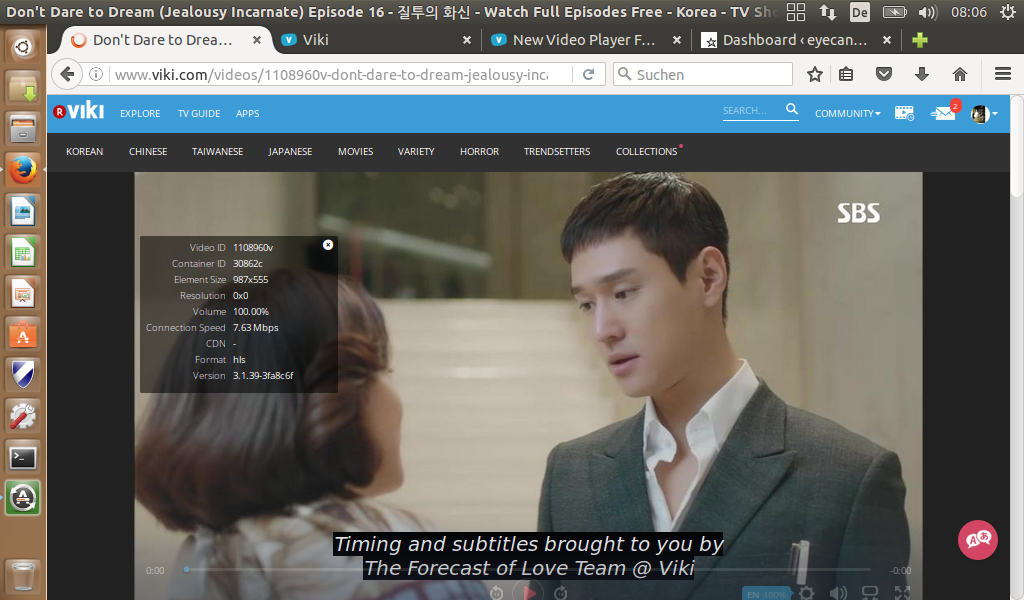
Task: Open the session gear menu top-right
Action: tap(1008, 12)
